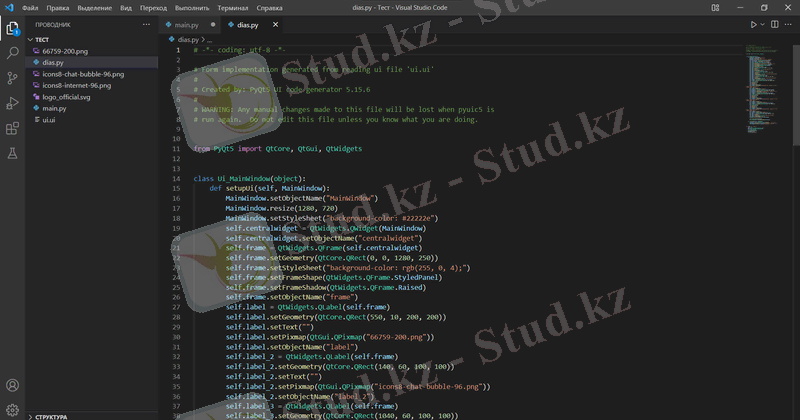The image size is (800, 420).
Task: Open ui.ui file in explorer
Action: (48, 119)
